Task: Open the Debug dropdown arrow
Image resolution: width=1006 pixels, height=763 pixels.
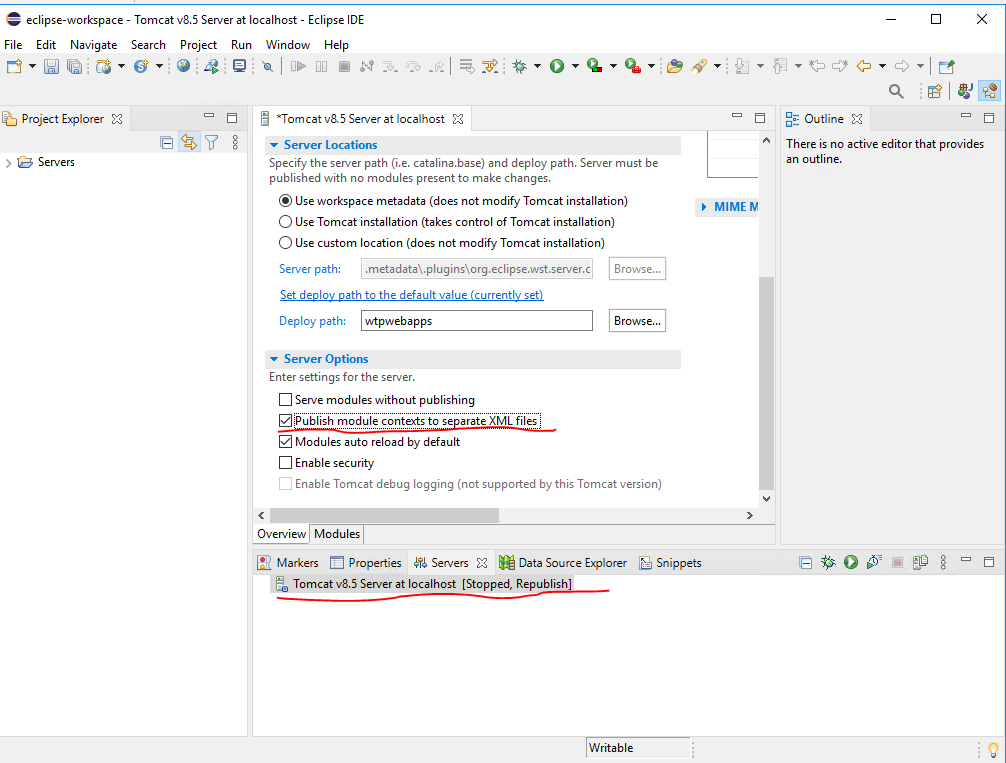Action: click(537, 66)
